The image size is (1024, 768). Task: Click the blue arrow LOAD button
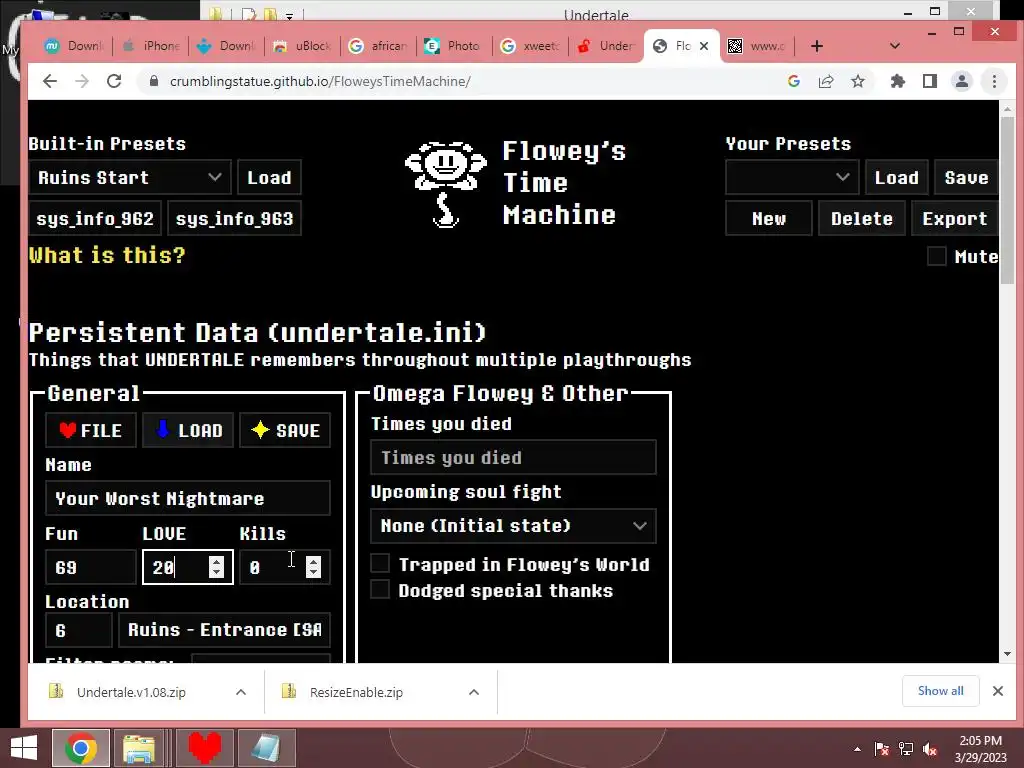(x=188, y=430)
